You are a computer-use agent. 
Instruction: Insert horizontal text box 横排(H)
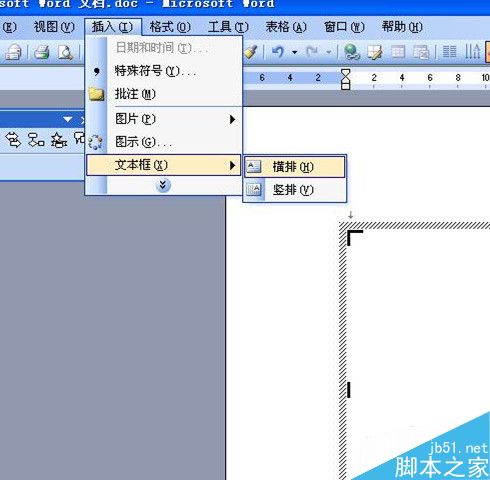tap(295, 167)
